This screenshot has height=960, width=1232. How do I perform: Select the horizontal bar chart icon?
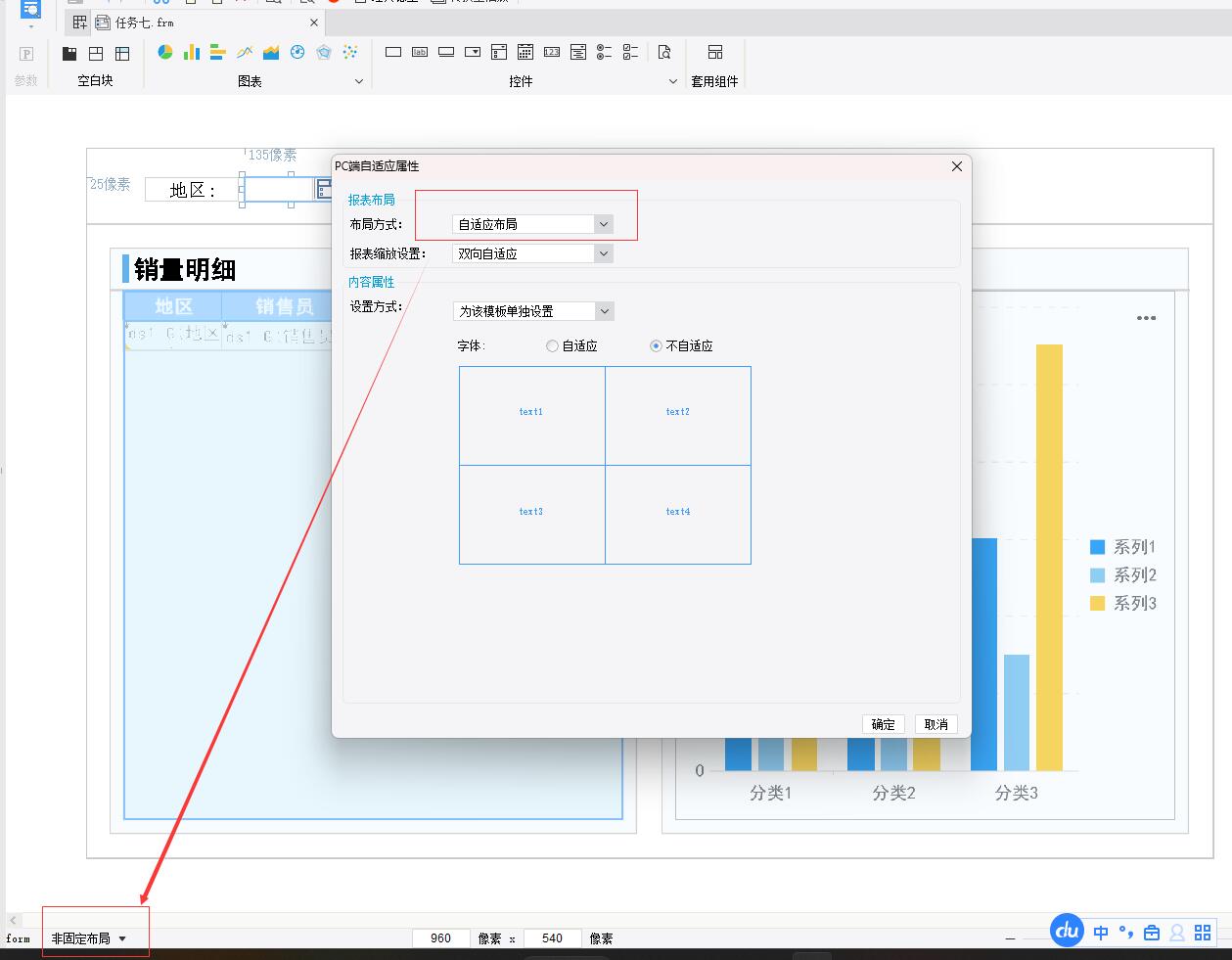point(218,53)
